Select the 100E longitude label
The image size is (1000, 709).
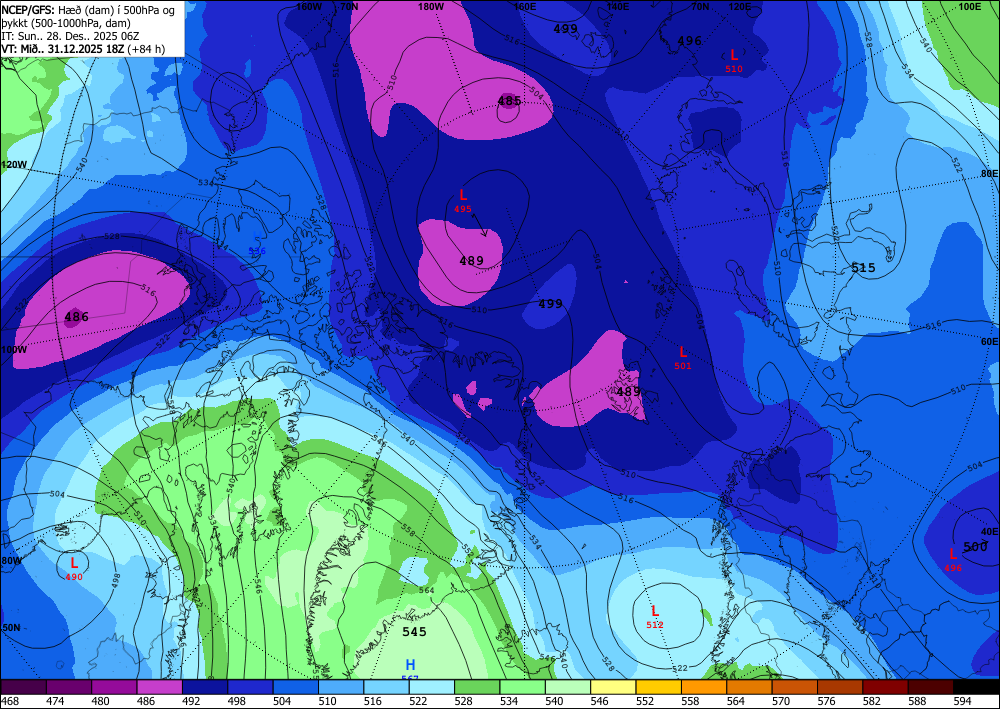[x=970, y=6]
